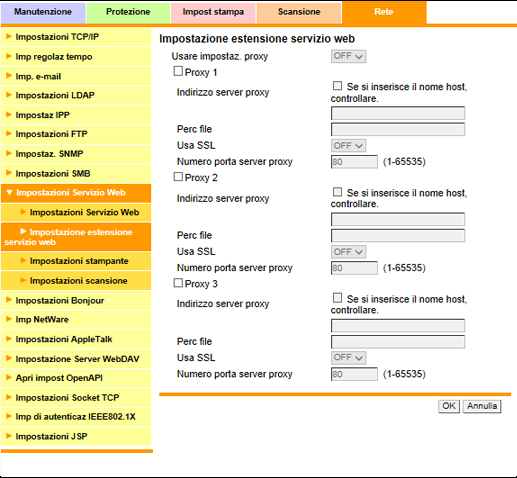The image size is (517, 478).
Task: Tick the Proxy 3 host name check checkbox
Action: coord(337,298)
